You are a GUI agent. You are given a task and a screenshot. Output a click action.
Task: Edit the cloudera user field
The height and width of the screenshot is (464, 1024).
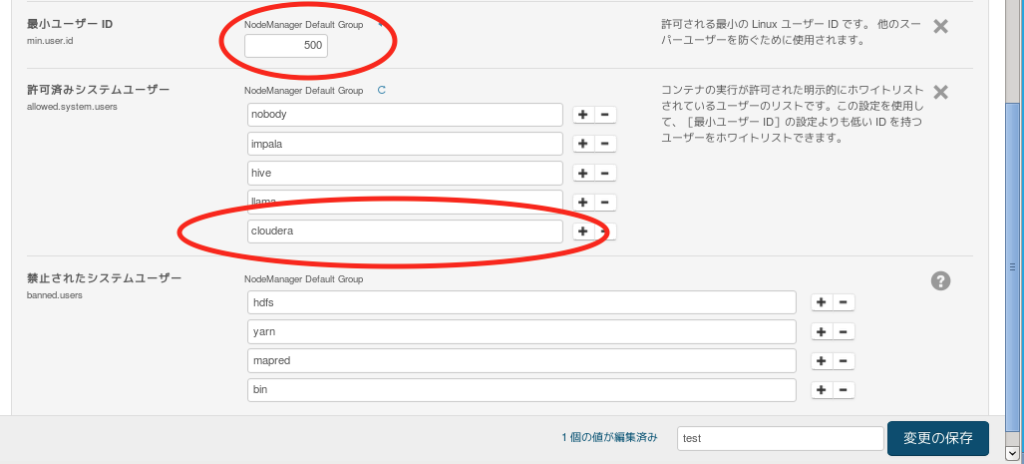click(x=405, y=231)
